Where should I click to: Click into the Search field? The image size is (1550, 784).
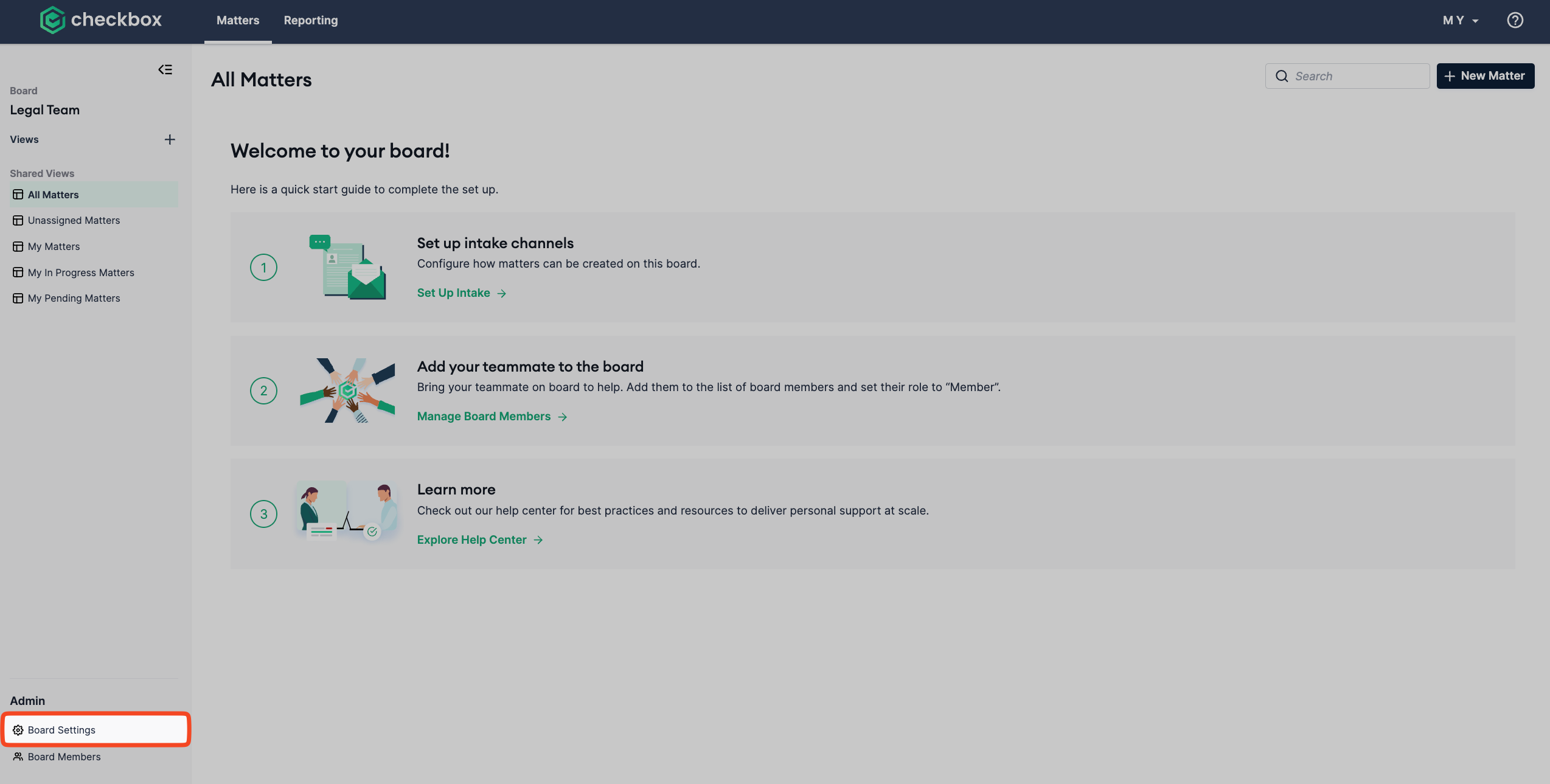click(1347, 76)
